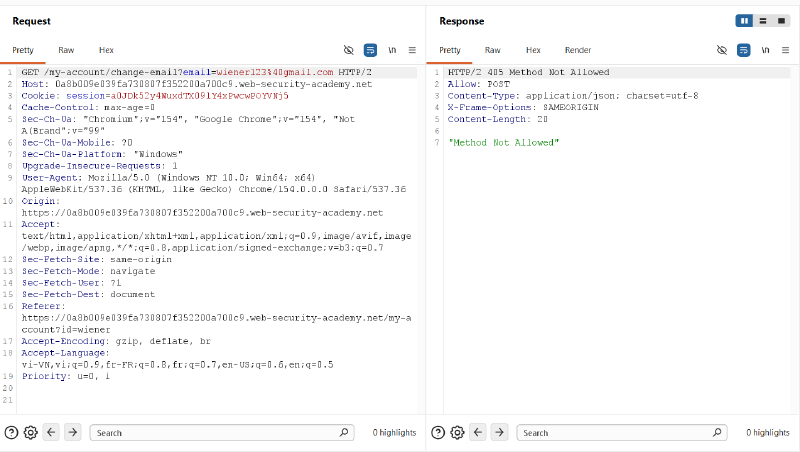This screenshot has height=452, width=800.
Task: Click Request panel 0 highlights label
Action: [394, 433]
